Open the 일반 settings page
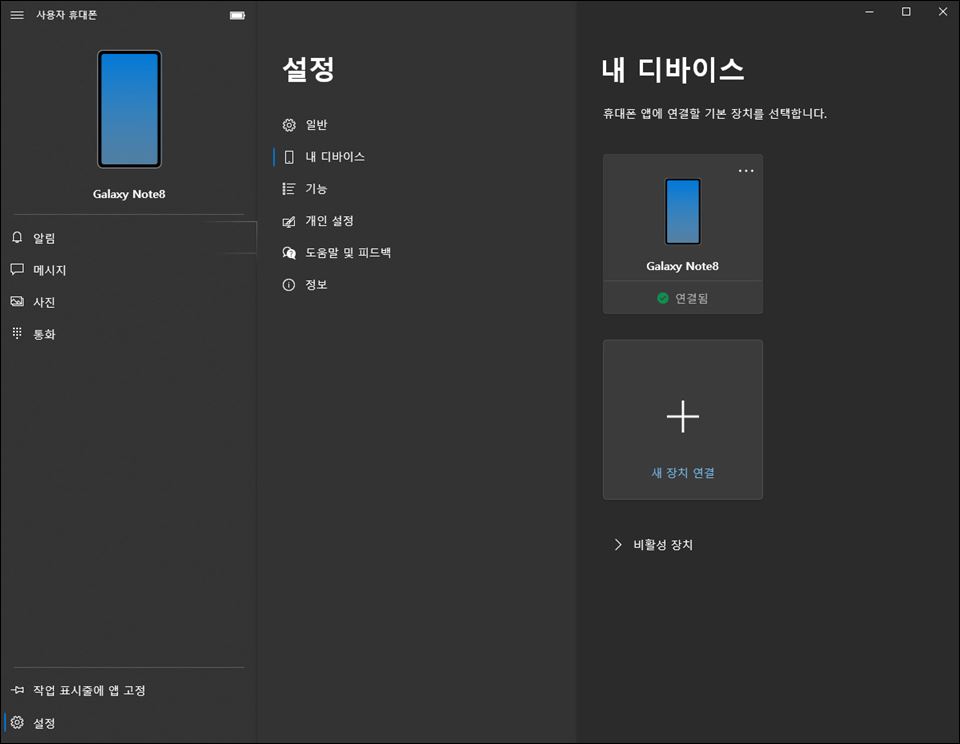Viewport: 960px width, 744px height. click(x=316, y=125)
